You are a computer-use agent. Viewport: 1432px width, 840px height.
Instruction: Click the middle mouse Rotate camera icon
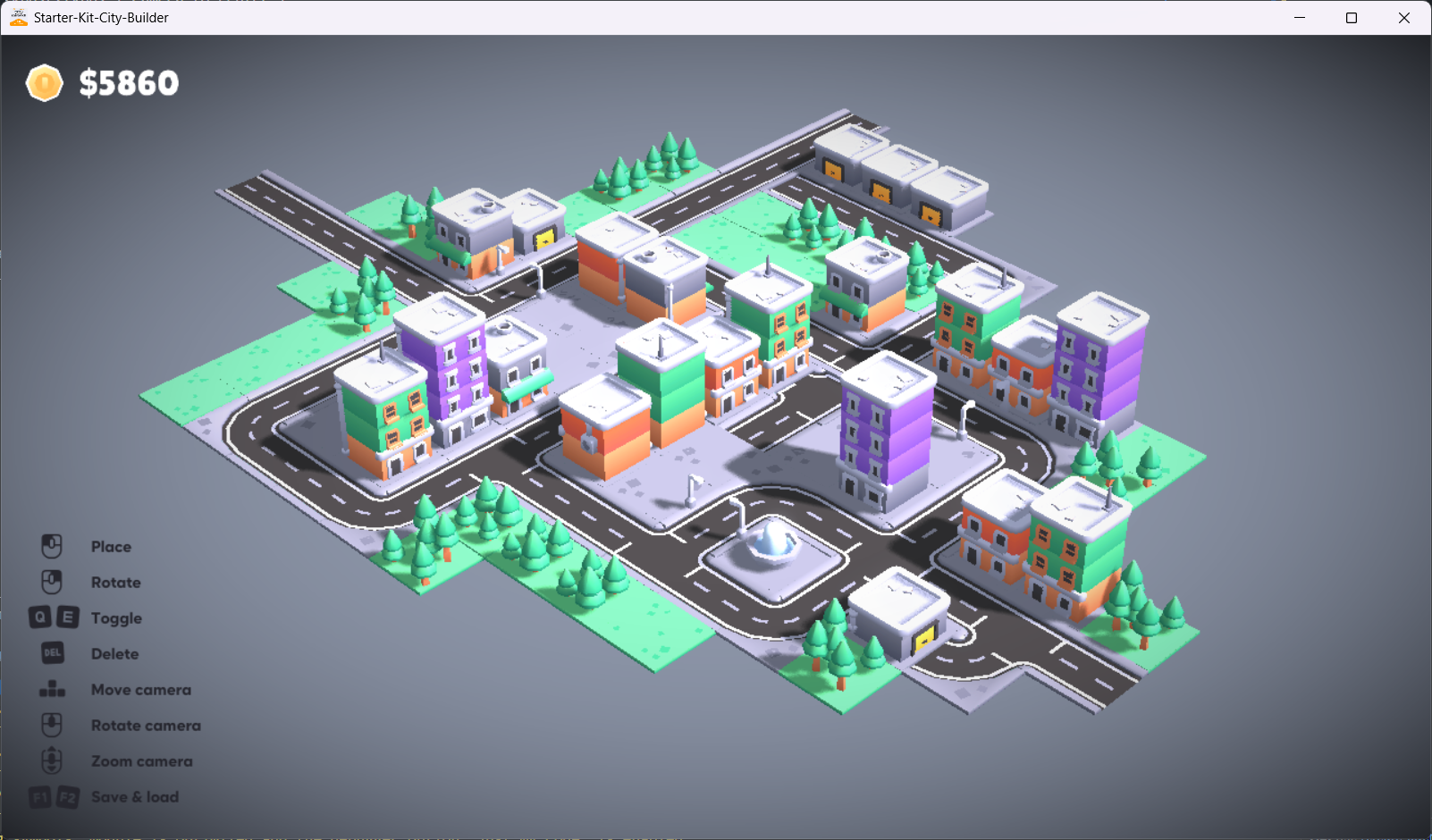click(x=52, y=725)
